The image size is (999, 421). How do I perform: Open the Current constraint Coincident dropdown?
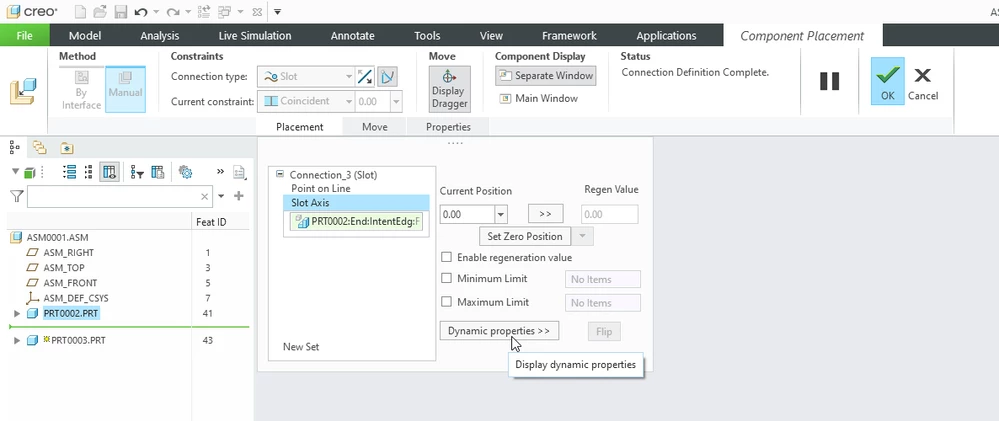coord(306,101)
